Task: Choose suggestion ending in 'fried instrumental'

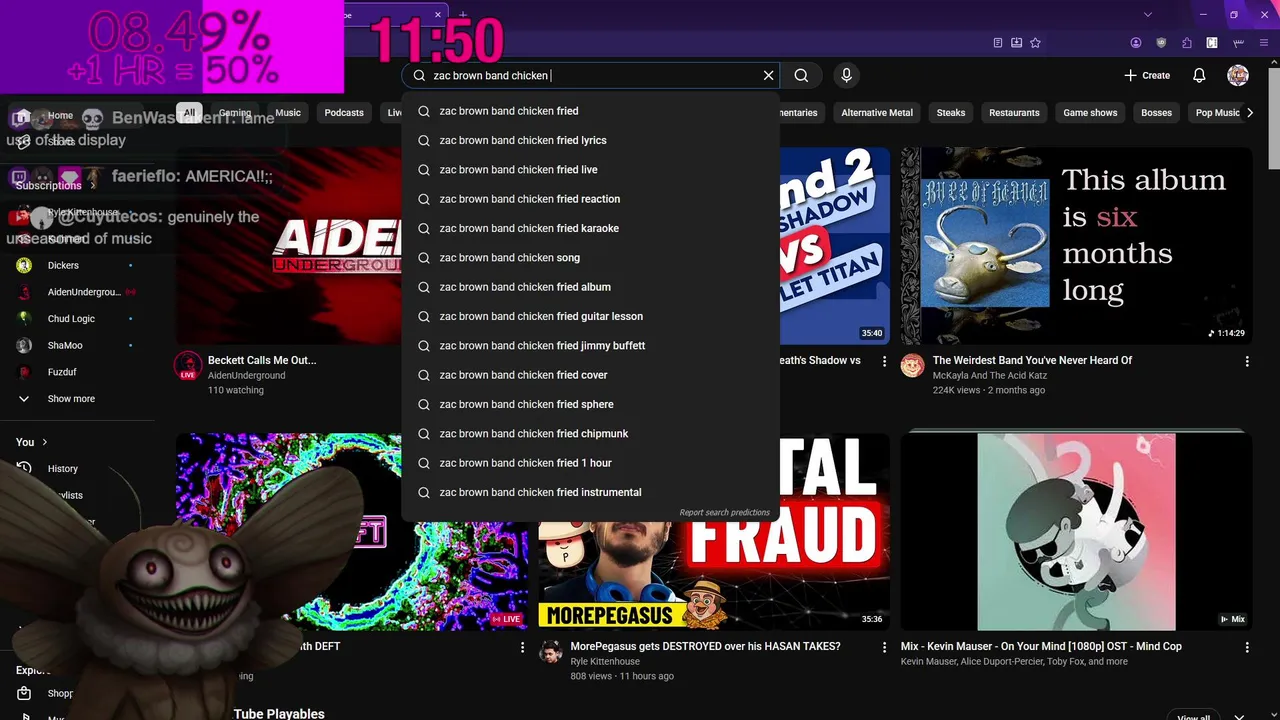Action: point(590,492)
